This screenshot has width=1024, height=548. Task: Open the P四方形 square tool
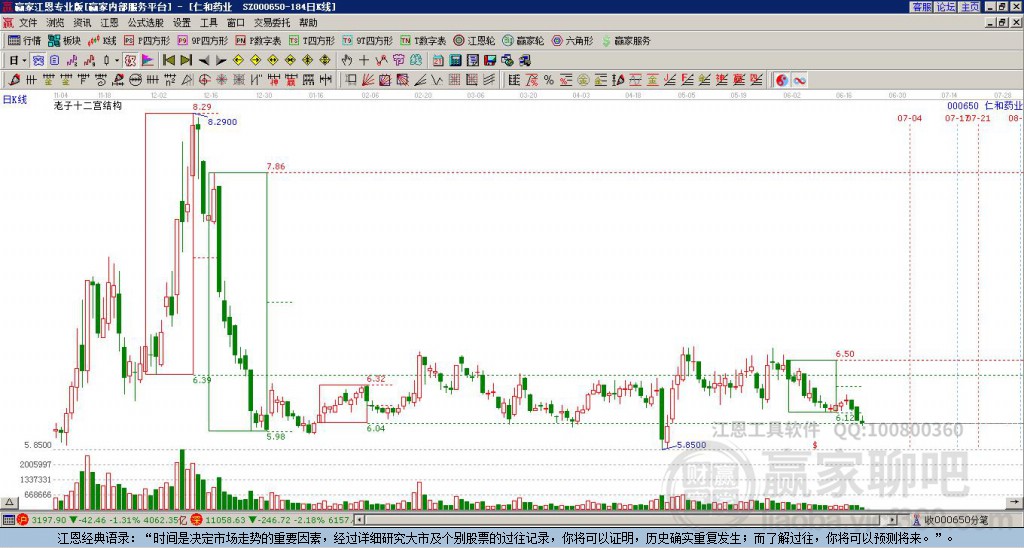click(x=148, y=40)
